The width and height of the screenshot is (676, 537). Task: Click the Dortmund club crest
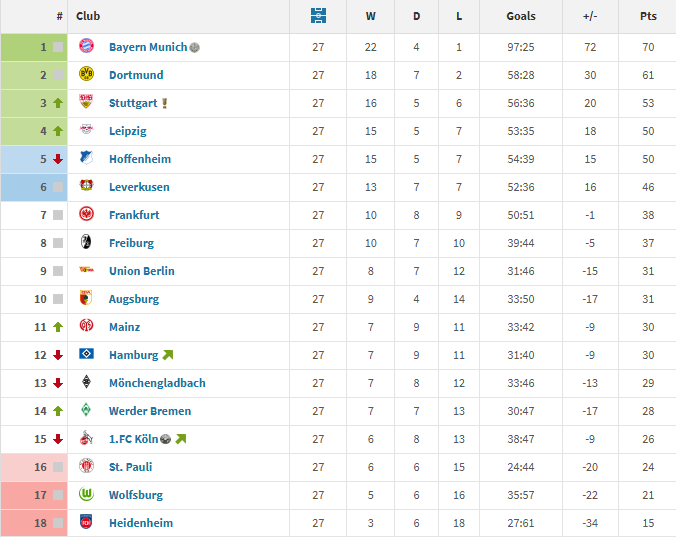coord(86,75)
